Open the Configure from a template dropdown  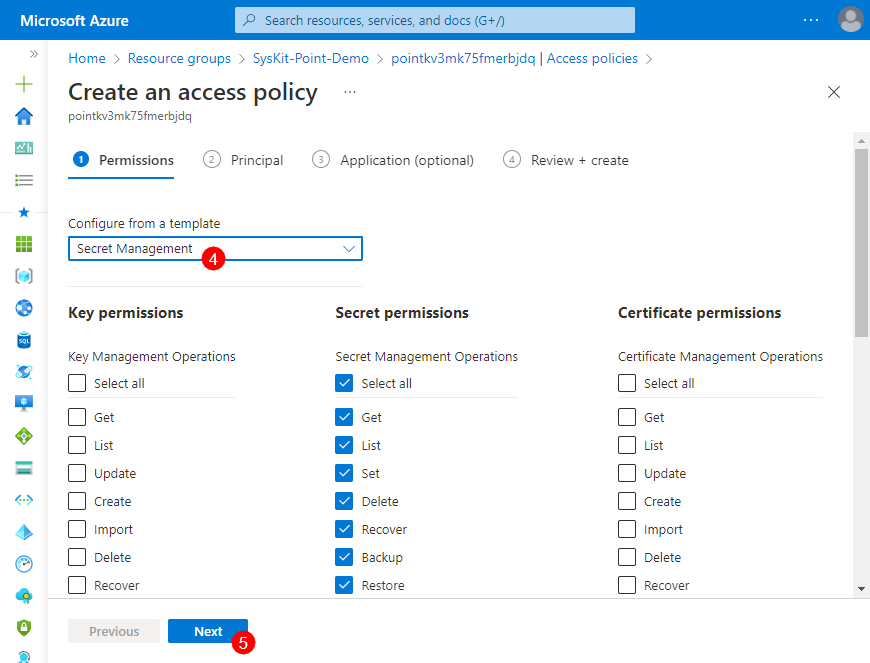pyautogui.click(x=215, y=248)
